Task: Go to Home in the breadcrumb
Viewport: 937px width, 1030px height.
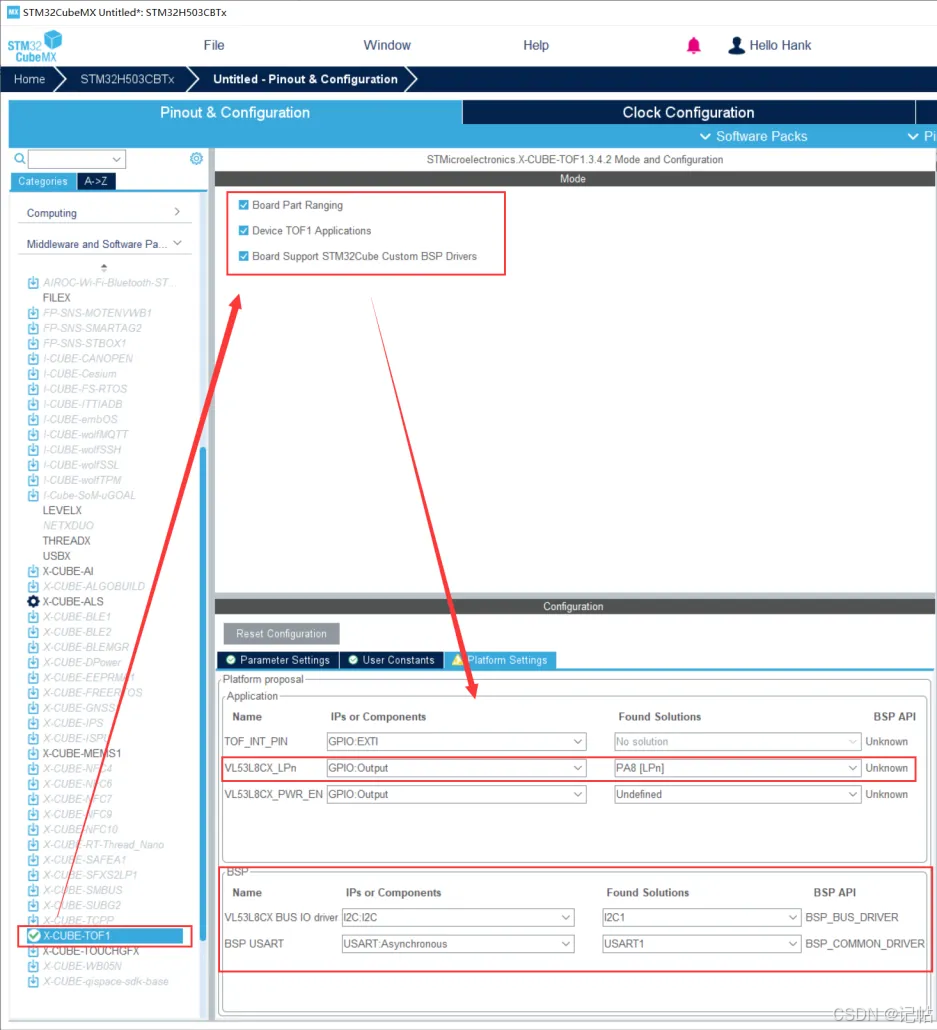Action: pos(30,79)
